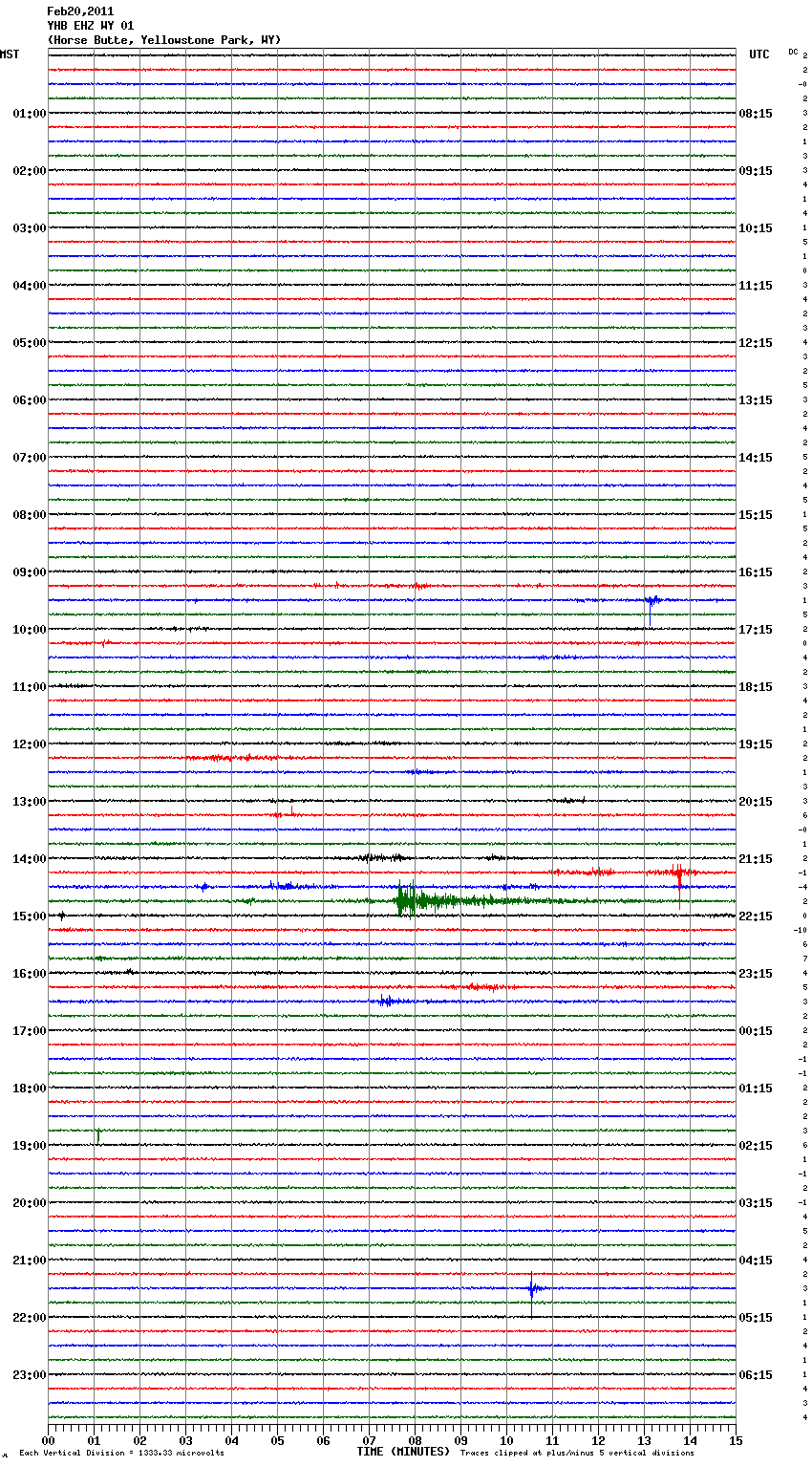The height and width of the screenshot is (1466, 812).
Task: Click the 08 minute tick label
Action: (x=415, y=1440)
